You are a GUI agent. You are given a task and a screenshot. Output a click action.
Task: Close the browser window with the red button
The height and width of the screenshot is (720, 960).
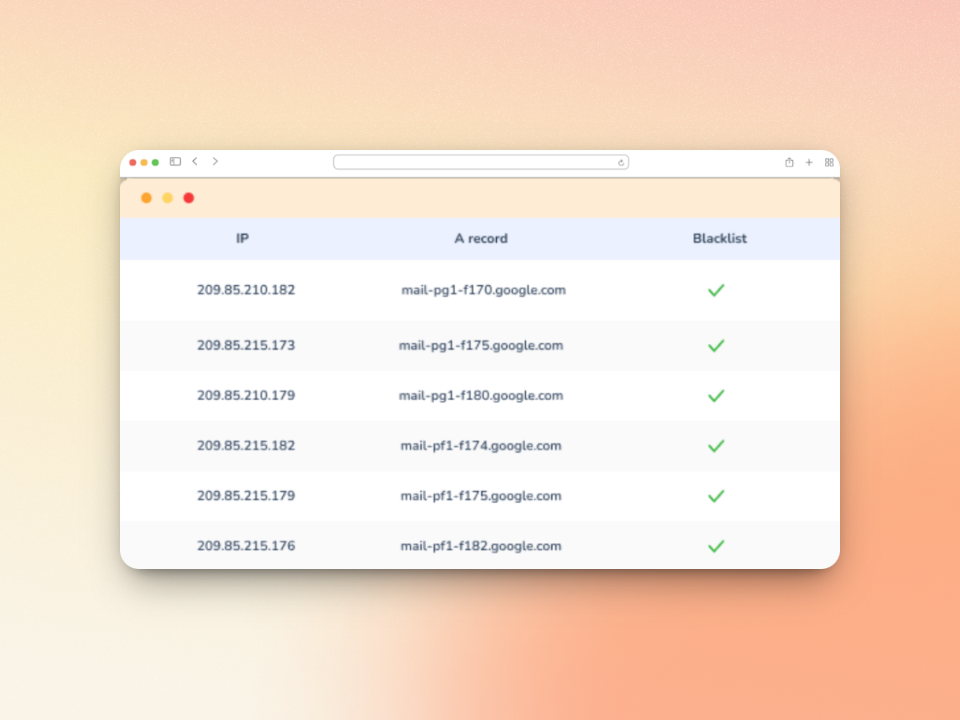[133, 162]
